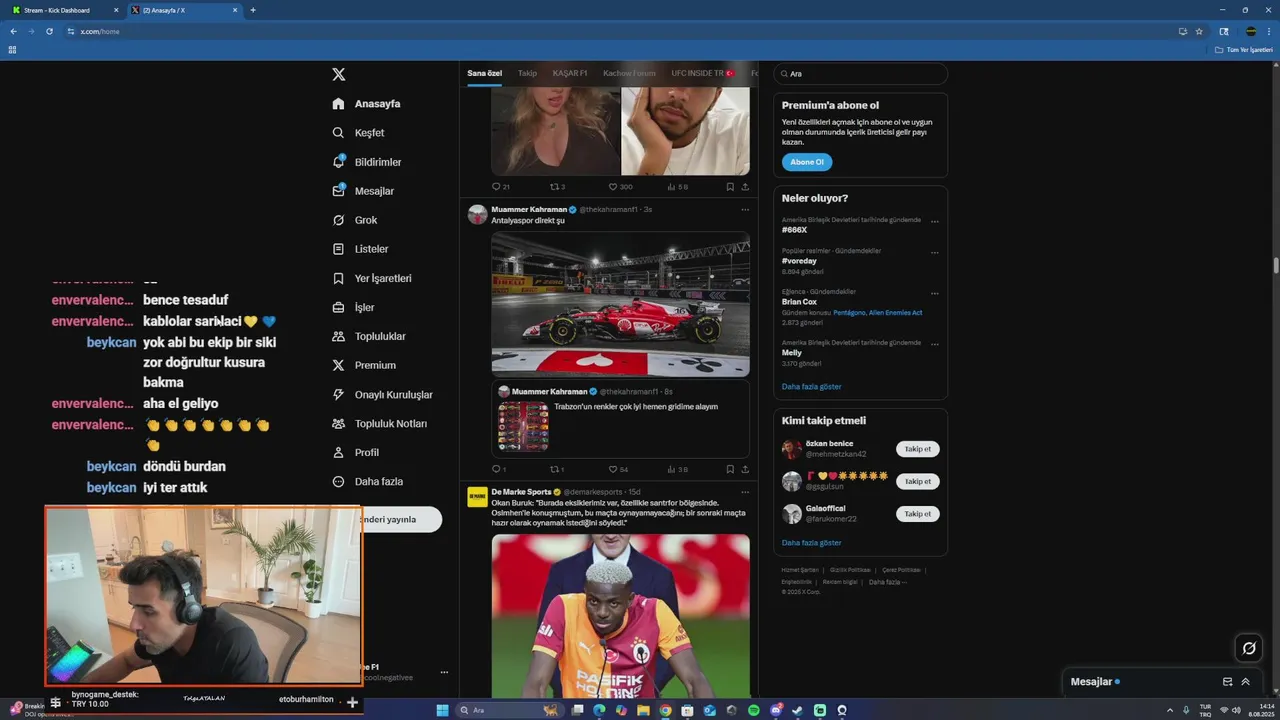The height and width of the screenshot is (720, 1280).
Task: Share the Muammer Kahraman post
Action: coord(745,469)
